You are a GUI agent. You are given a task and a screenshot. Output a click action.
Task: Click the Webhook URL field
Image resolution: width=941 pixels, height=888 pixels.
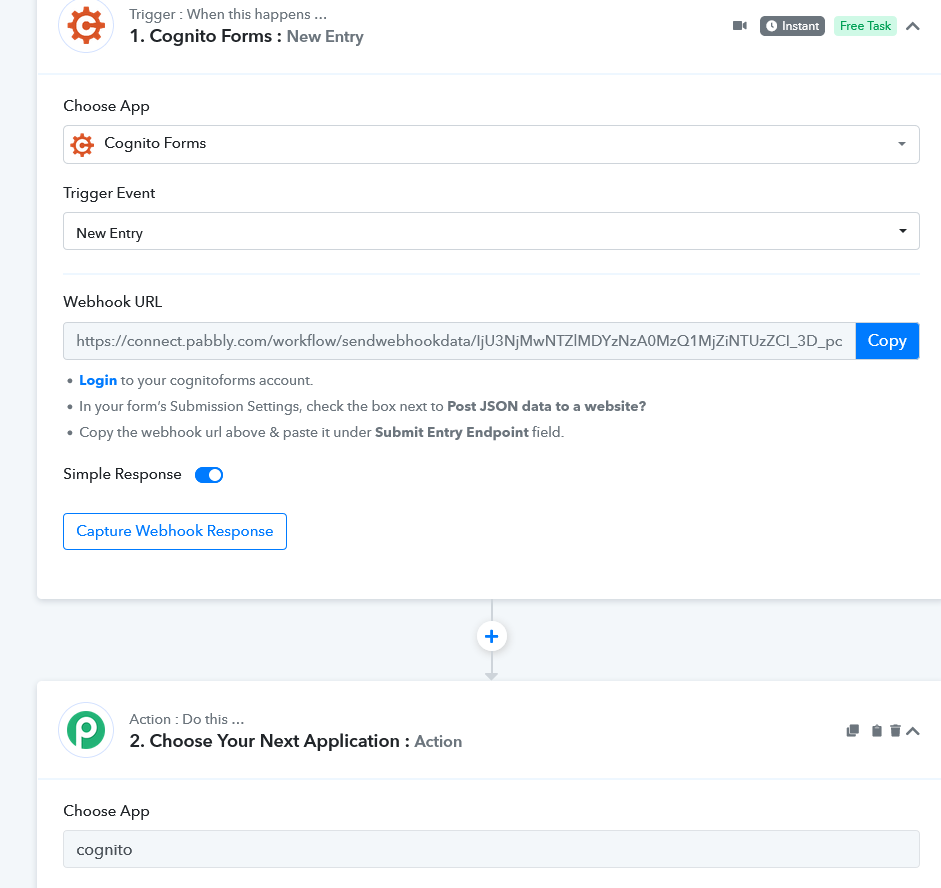pyautogui.click(x=459, y=341)
